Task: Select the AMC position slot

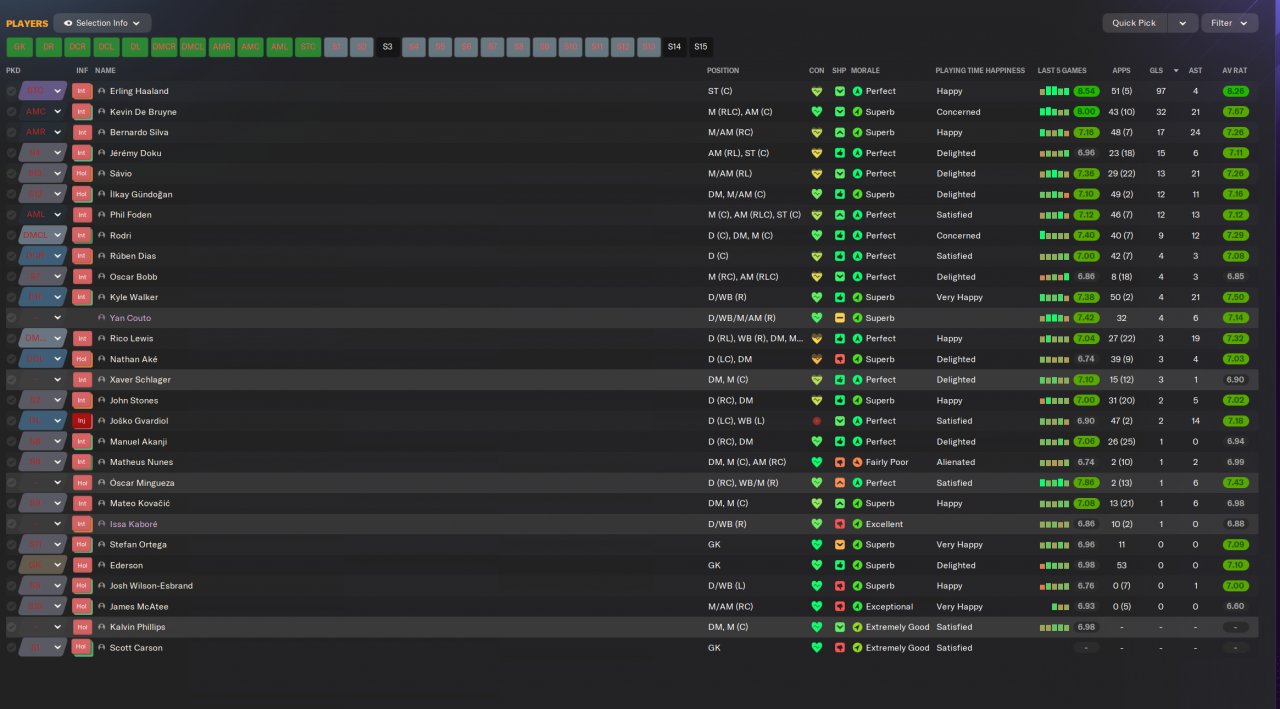Action: [x=251, y=47]
